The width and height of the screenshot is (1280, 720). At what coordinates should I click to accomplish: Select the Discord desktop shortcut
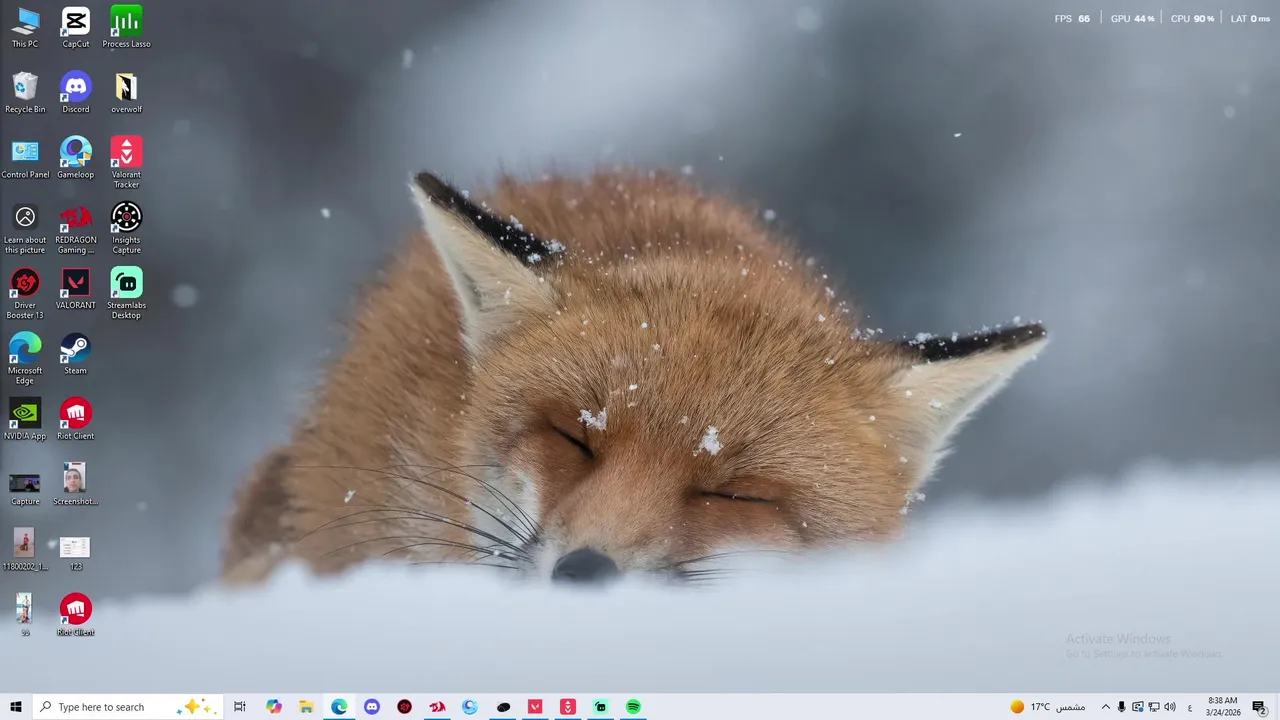pos(76,93)
